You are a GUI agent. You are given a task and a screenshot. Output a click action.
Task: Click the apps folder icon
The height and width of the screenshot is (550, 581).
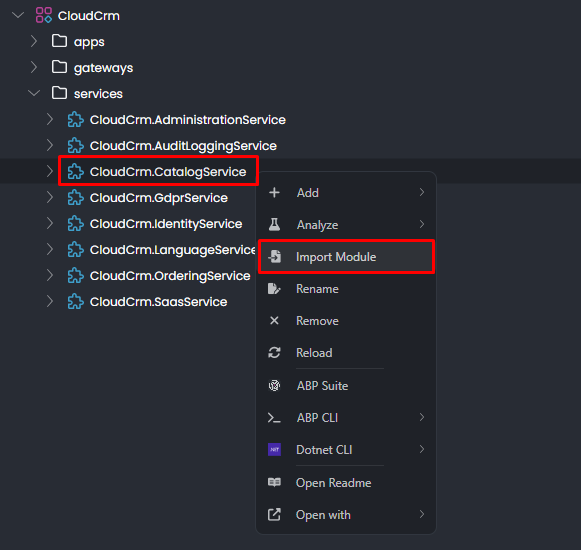(x=59, y=41)
